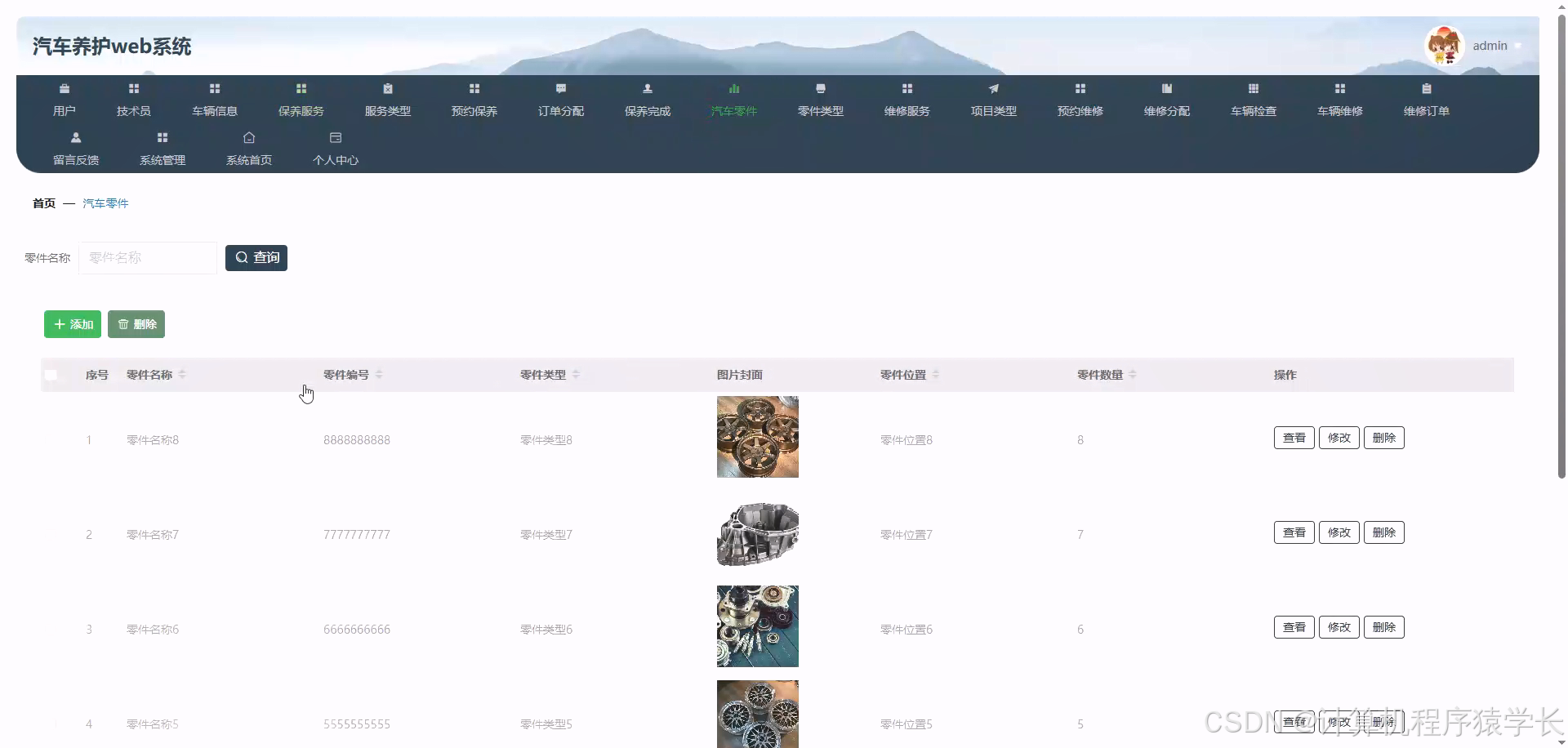View details of 零件名称6 via 查看
The width and height of the screenshot is (1568, 748).
[1294, 627]
